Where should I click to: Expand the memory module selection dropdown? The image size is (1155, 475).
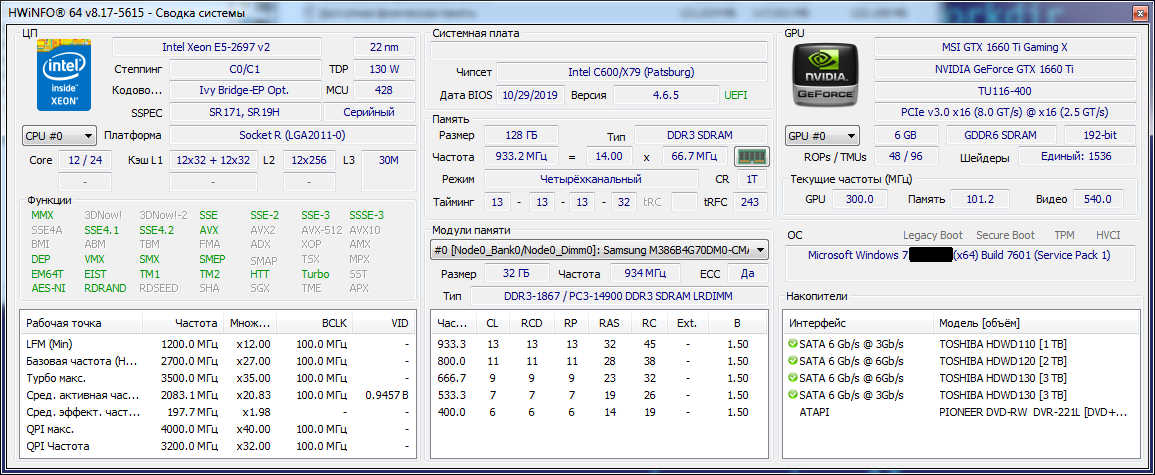click(760, 249)
